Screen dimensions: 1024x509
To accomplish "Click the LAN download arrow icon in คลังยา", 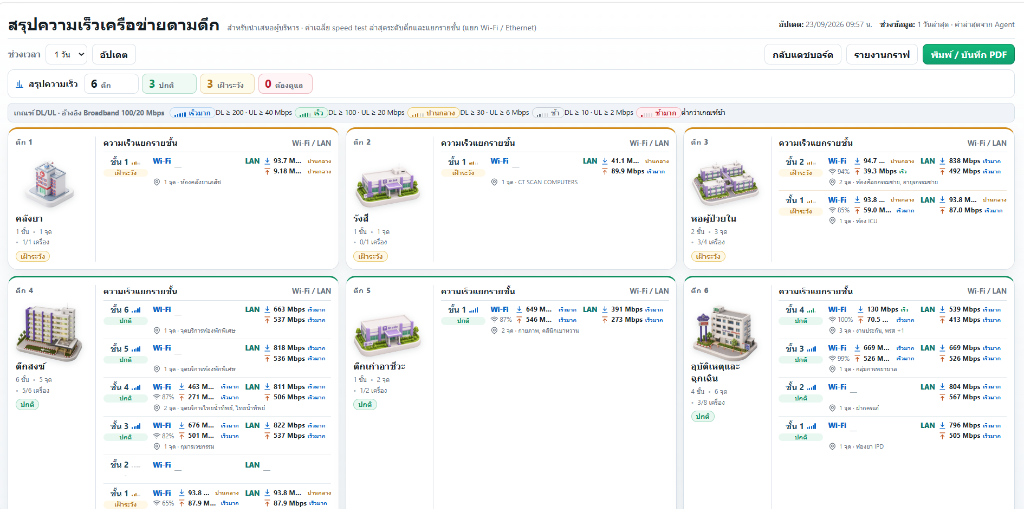I will click(x=267, y=161).
